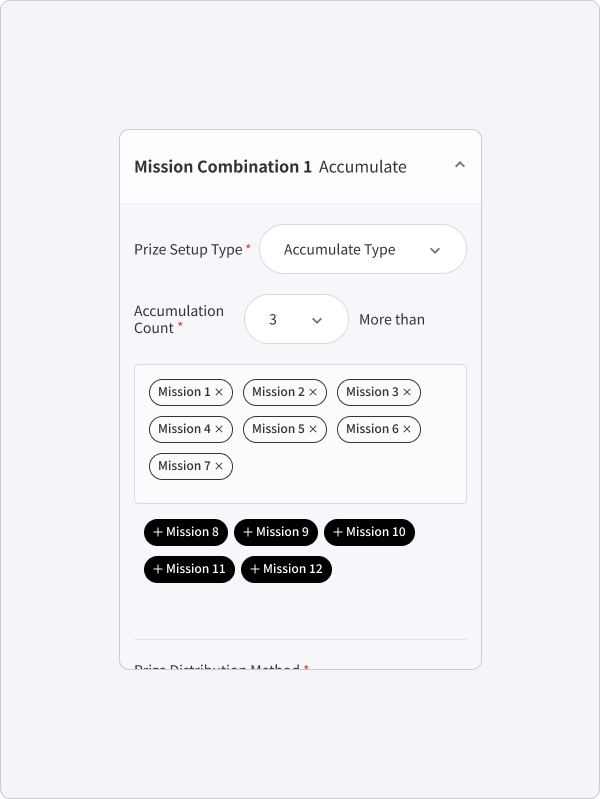Remove Mission 3 via its x icon
Viewport: 600px width, 799px height.
(407, 392)
